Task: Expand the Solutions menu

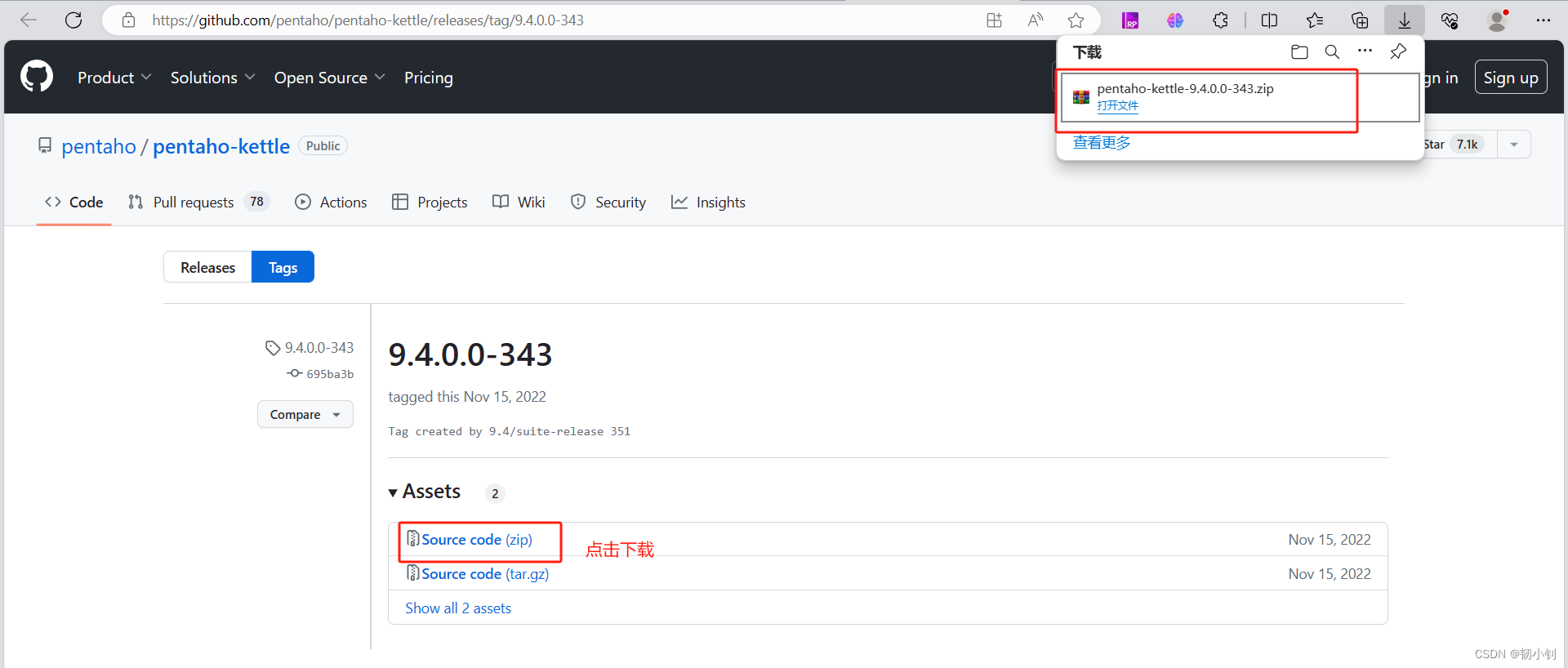Action: point(212,78)
